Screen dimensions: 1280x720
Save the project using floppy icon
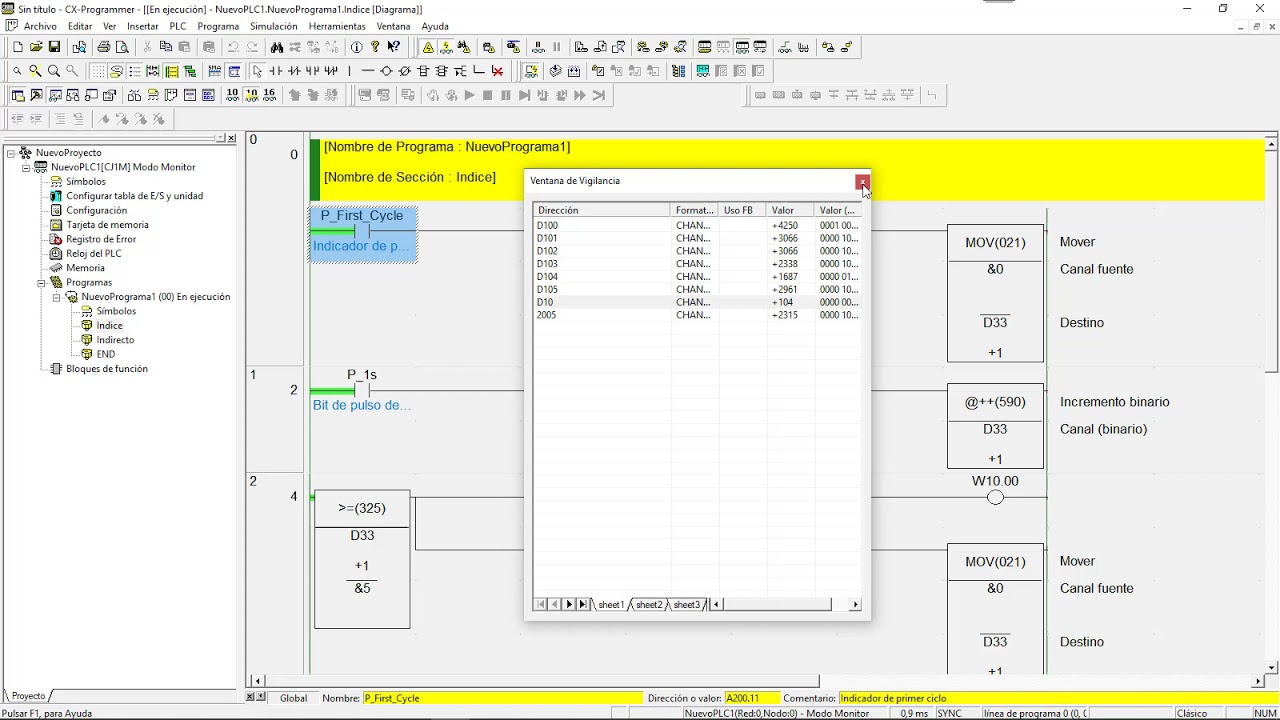(x=54, y=47)
